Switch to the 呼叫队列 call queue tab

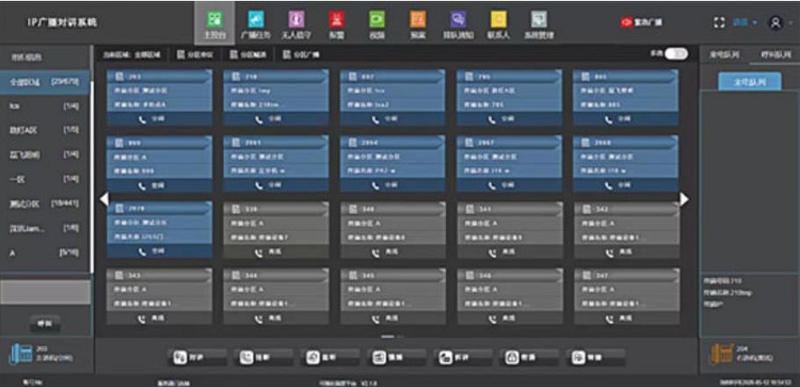pos(776,55)
